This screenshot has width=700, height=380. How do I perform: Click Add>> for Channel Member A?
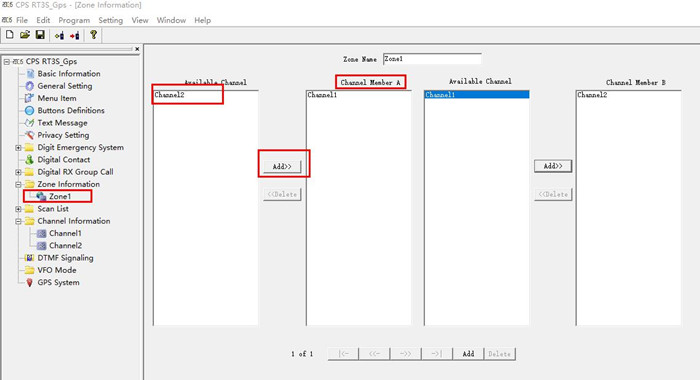pos(282,167)
